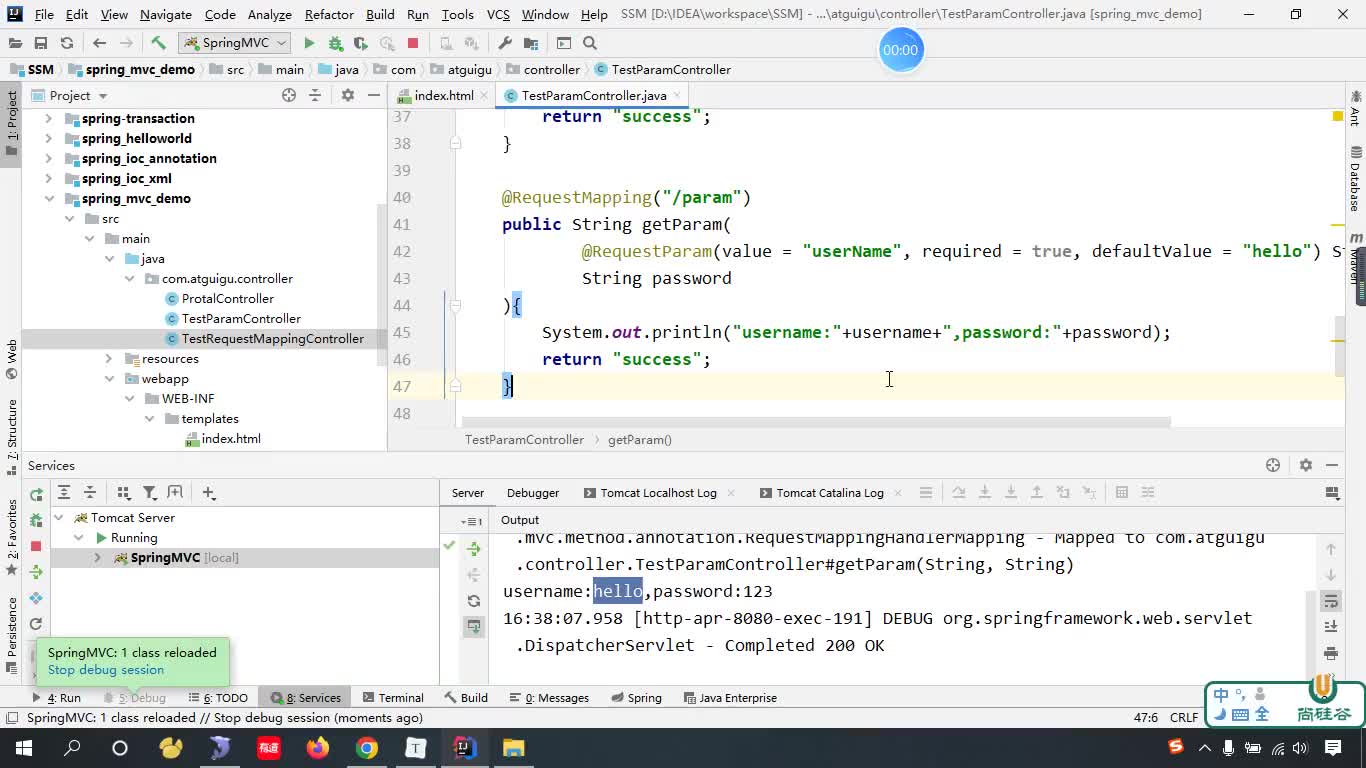Close the TestParamController.java tab

tap(677, 95)
